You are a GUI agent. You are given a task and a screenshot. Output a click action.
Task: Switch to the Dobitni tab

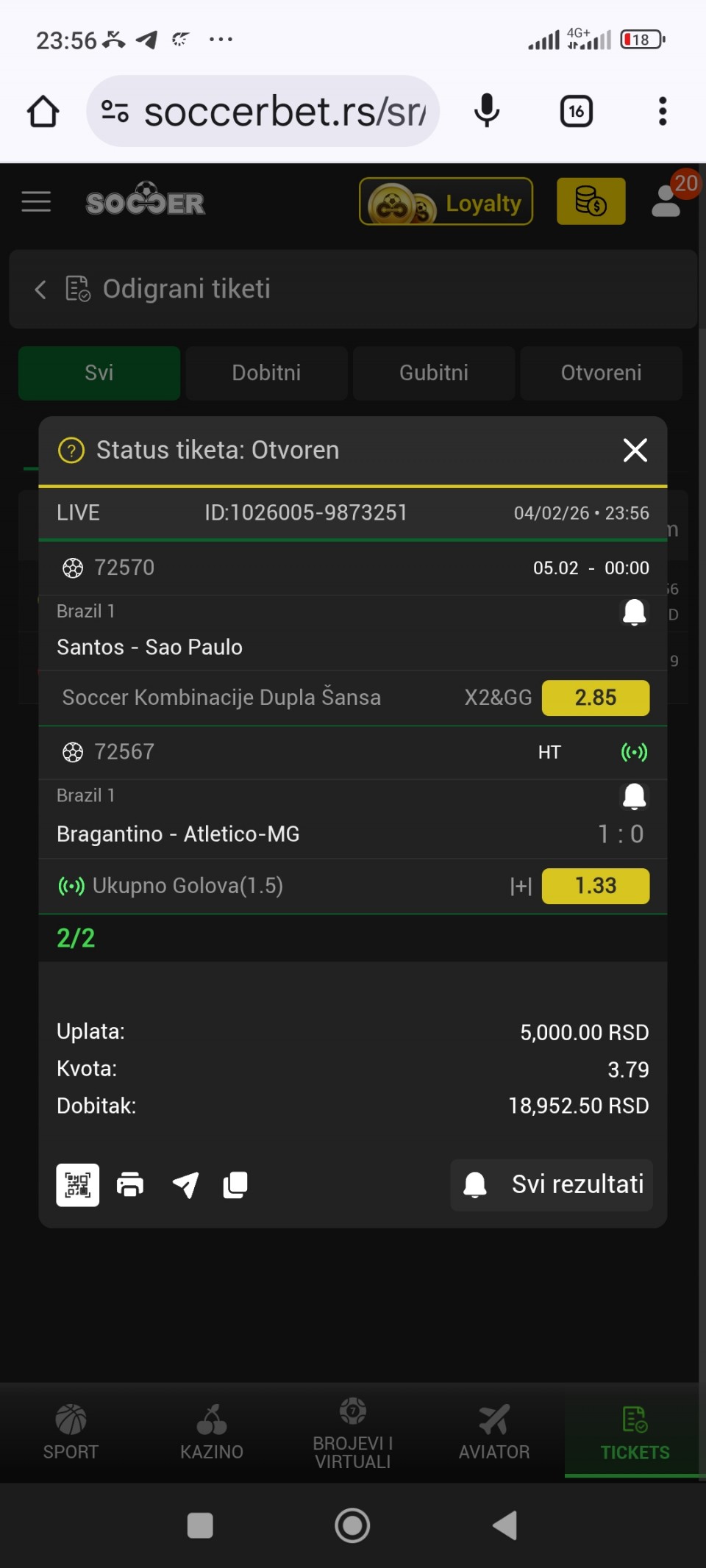click(x=266, y=373)
